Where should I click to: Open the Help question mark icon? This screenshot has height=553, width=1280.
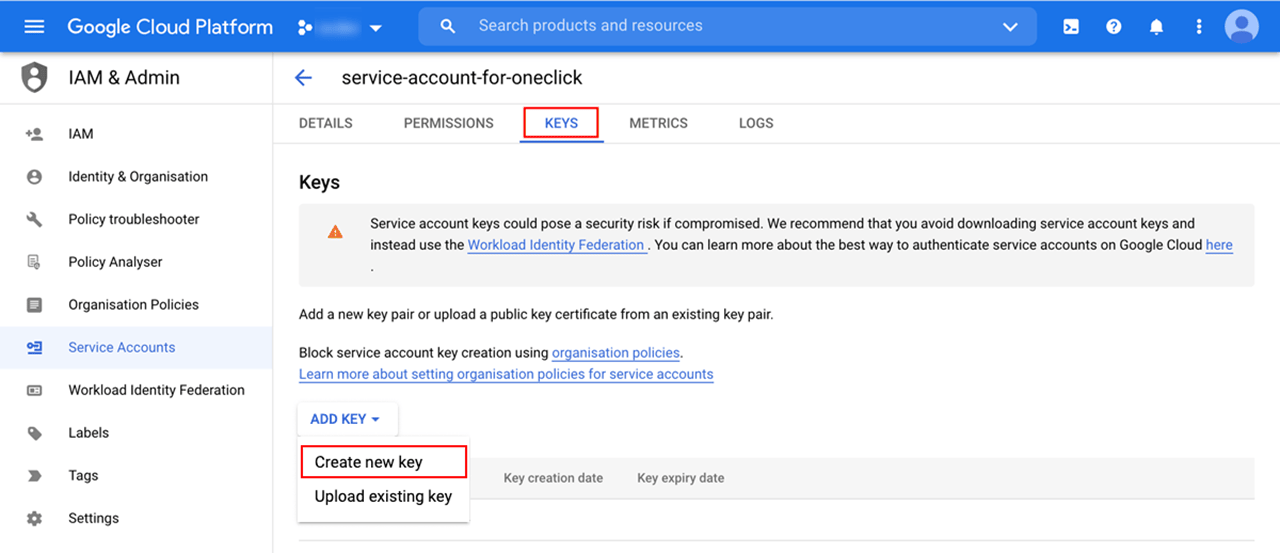click(1114, 27)
